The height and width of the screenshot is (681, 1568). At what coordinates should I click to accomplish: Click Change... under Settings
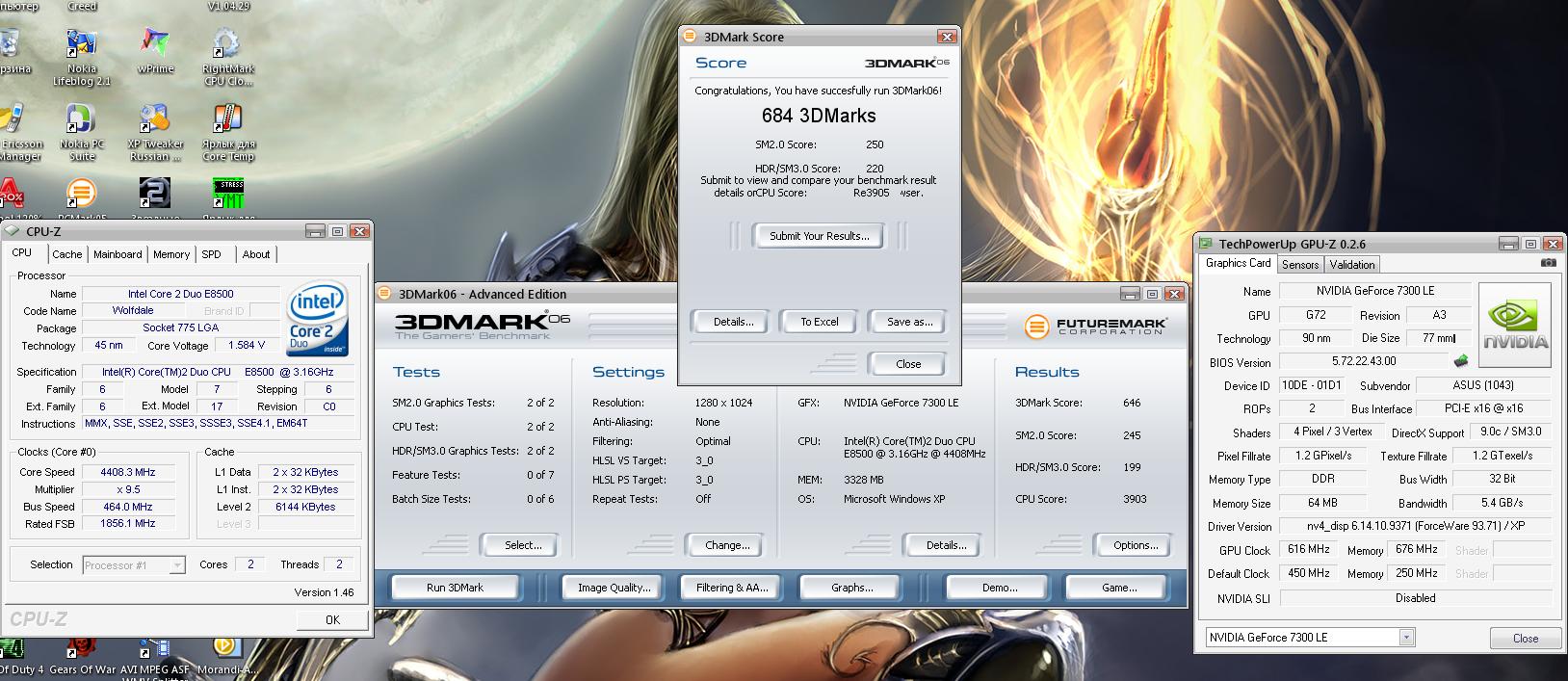[x=727, y=545]
